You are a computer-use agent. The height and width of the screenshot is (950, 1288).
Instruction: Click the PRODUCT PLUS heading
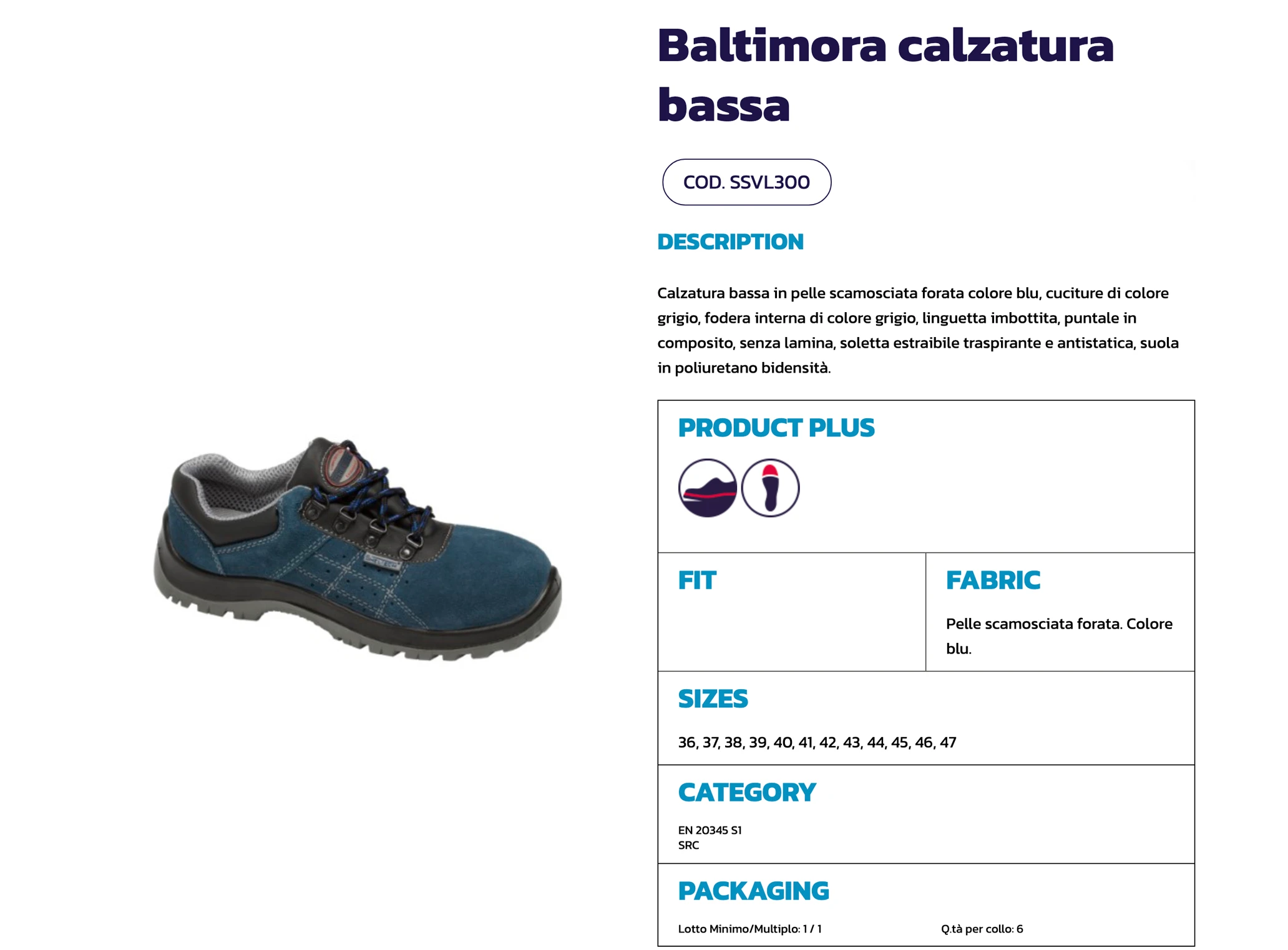tap(776, 428)
